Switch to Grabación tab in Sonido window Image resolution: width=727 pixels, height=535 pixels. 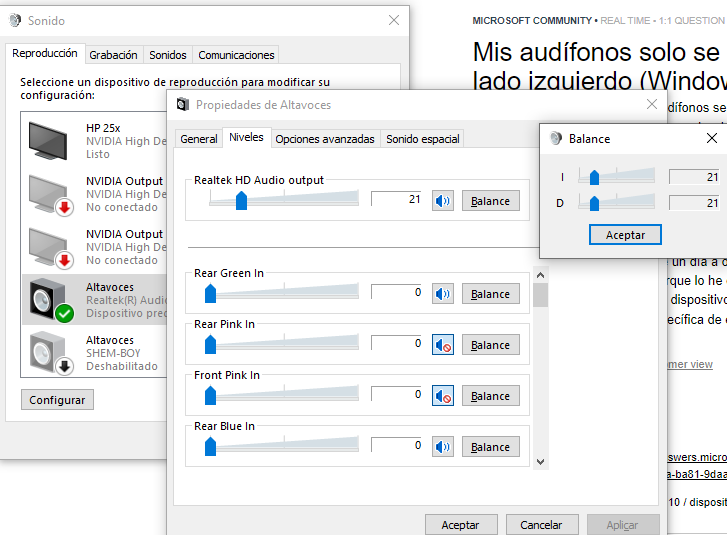(x=114, y=55)
